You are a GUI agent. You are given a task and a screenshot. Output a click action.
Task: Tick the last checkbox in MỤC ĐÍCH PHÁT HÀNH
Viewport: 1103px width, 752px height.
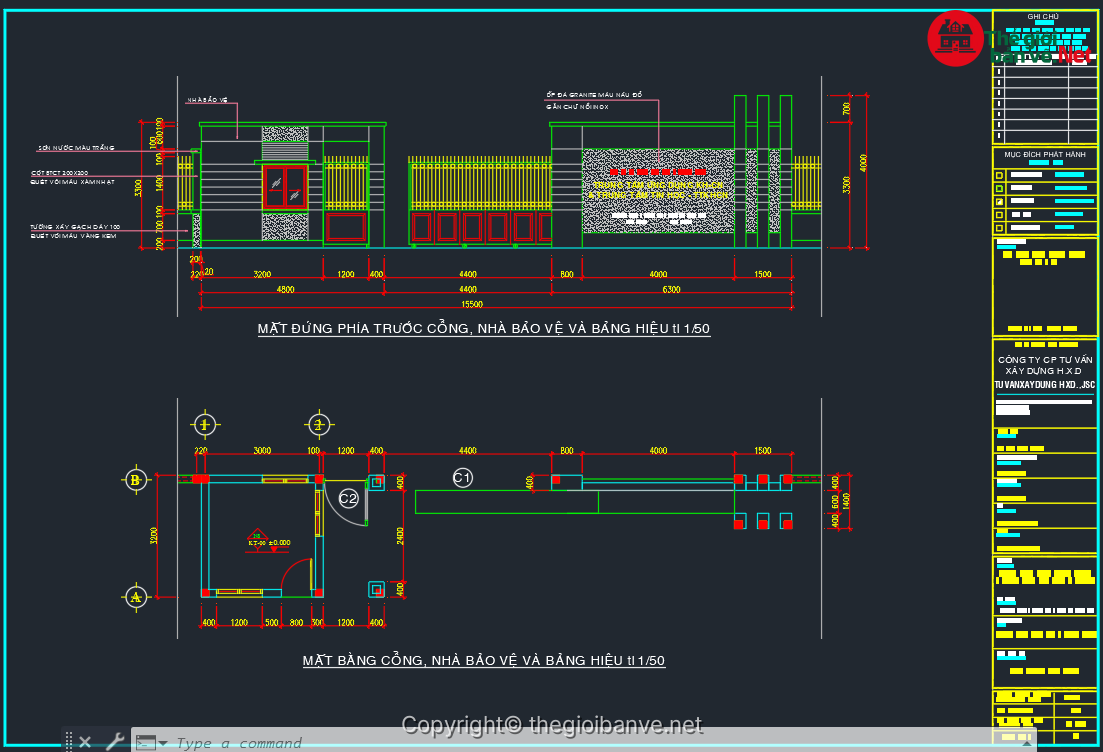998,227
